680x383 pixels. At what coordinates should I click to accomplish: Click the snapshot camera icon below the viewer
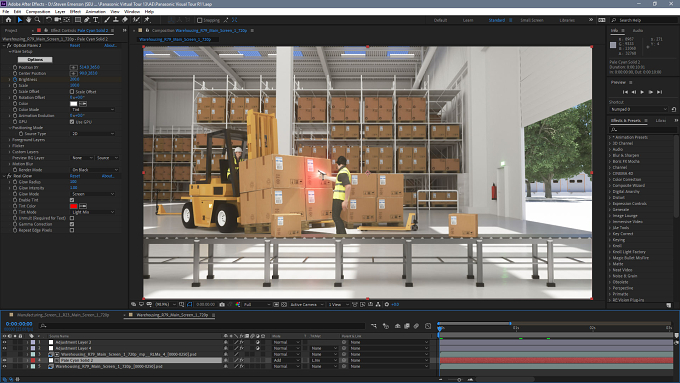(x=222, y=304)
